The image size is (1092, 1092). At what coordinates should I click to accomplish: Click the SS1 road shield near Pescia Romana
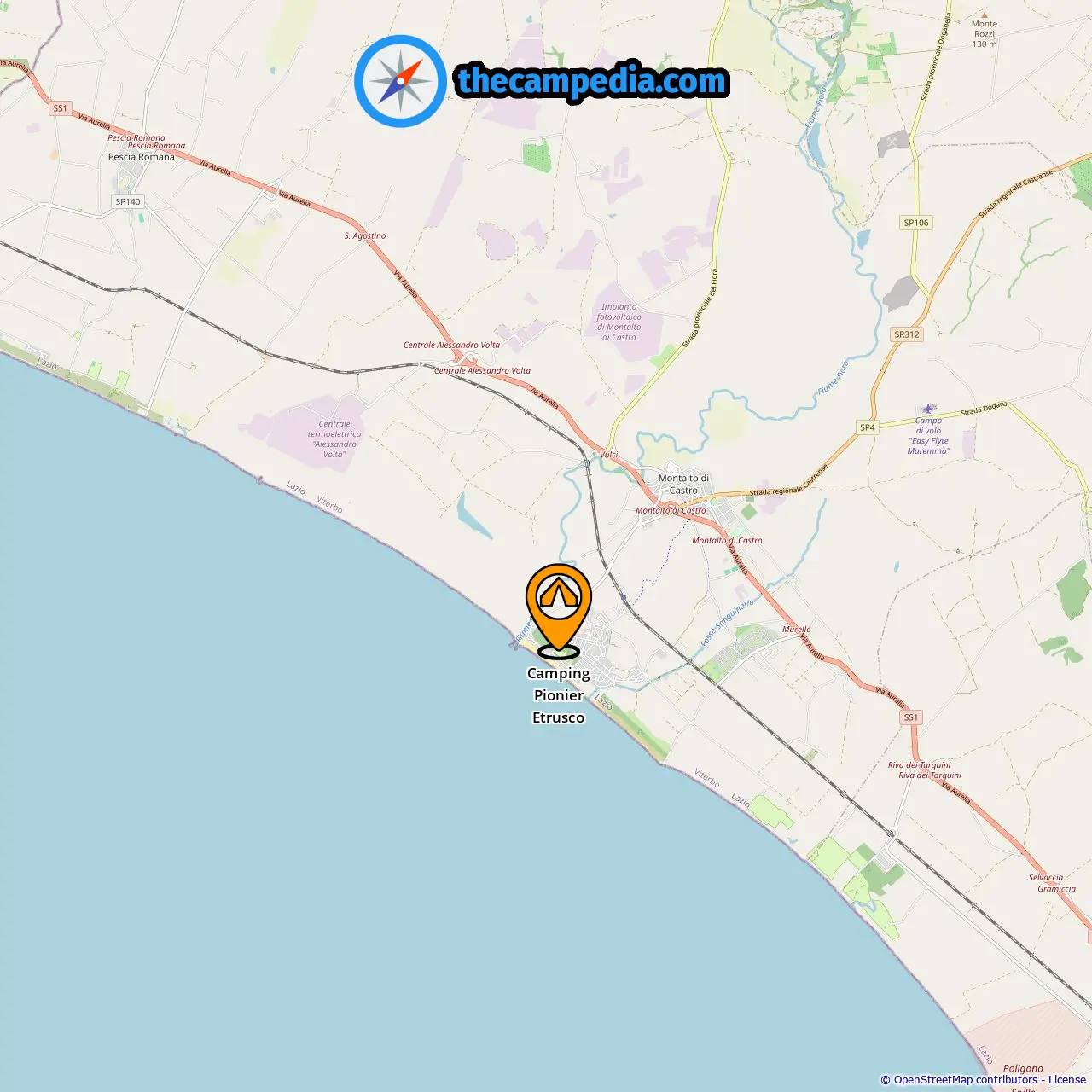pos(60,108)
